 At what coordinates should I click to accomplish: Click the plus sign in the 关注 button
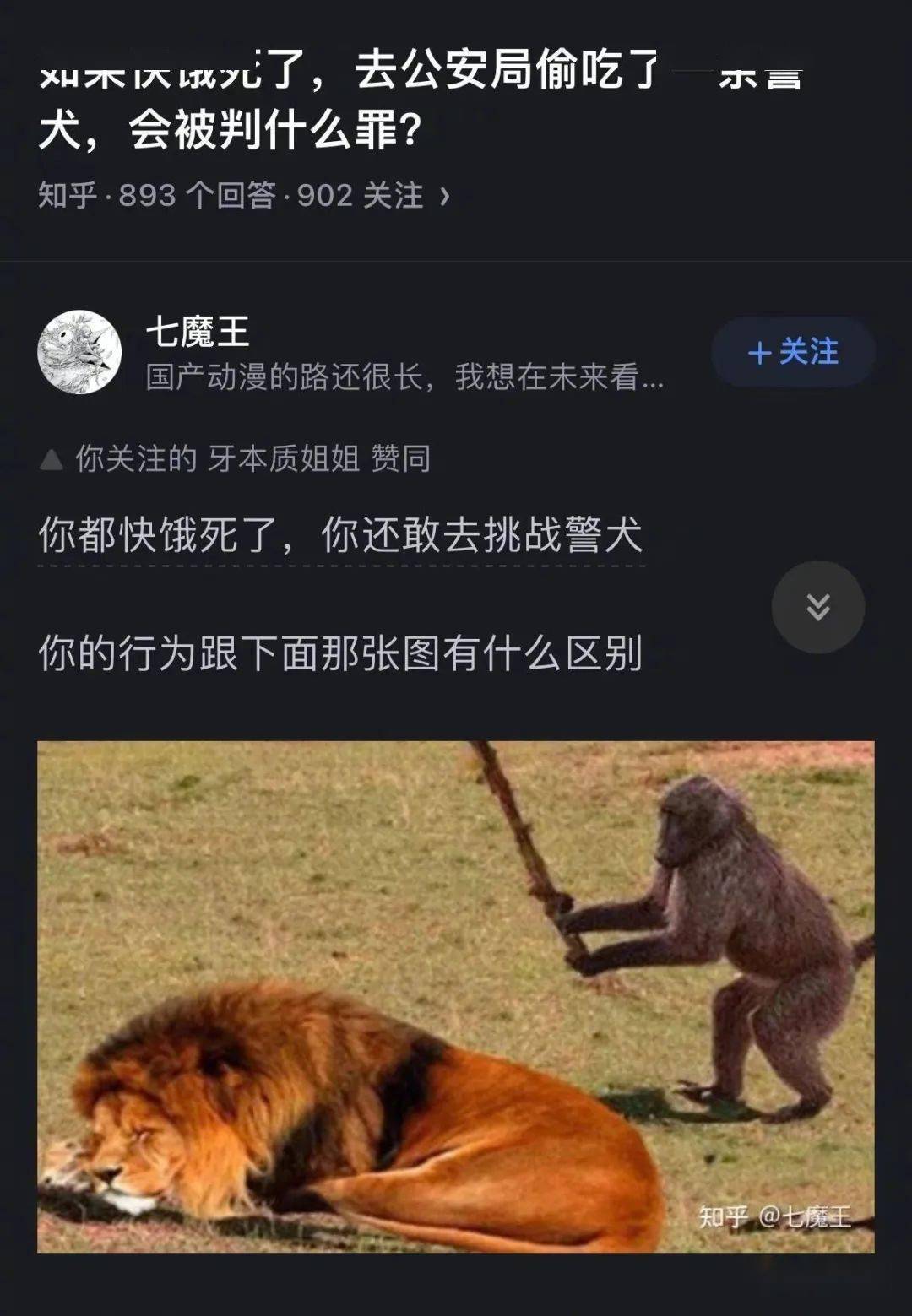760,353
